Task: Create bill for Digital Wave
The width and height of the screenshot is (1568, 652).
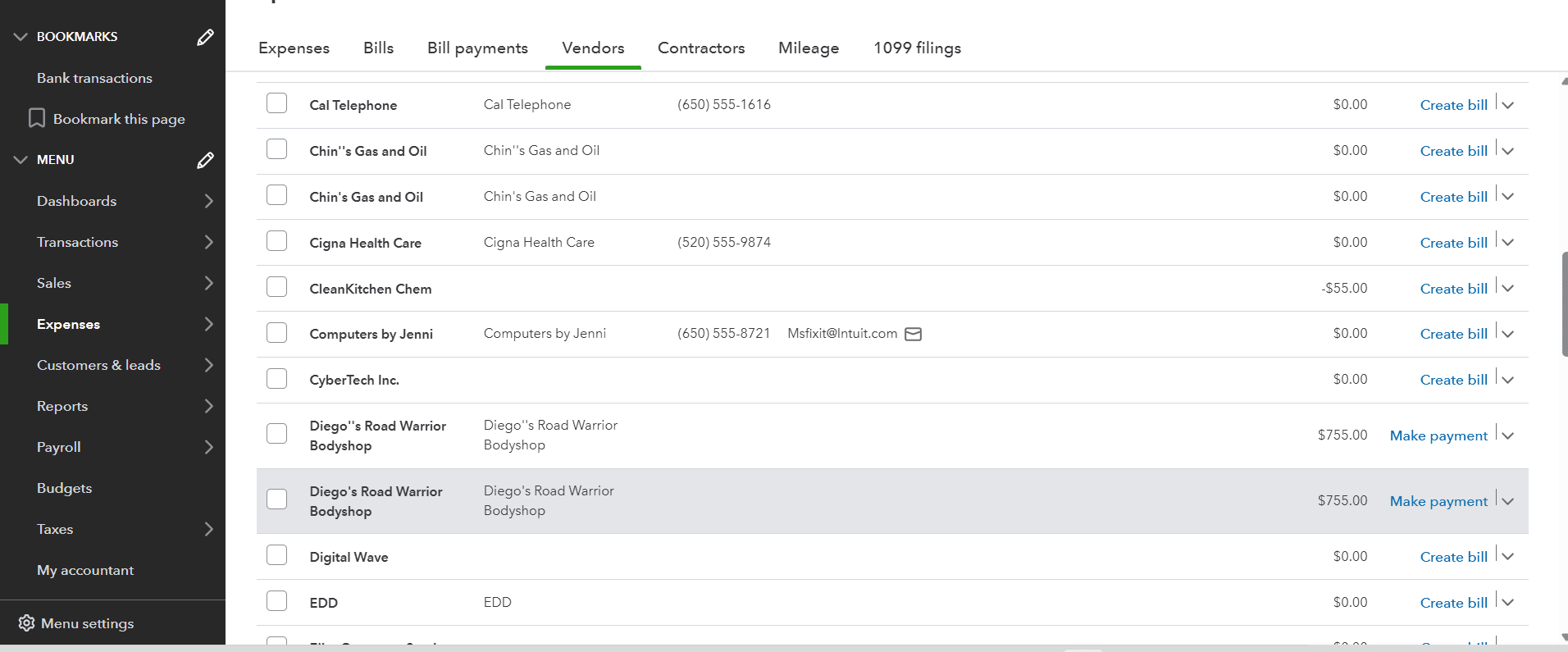Action: pyautogui.click(x=1453, y=557)
